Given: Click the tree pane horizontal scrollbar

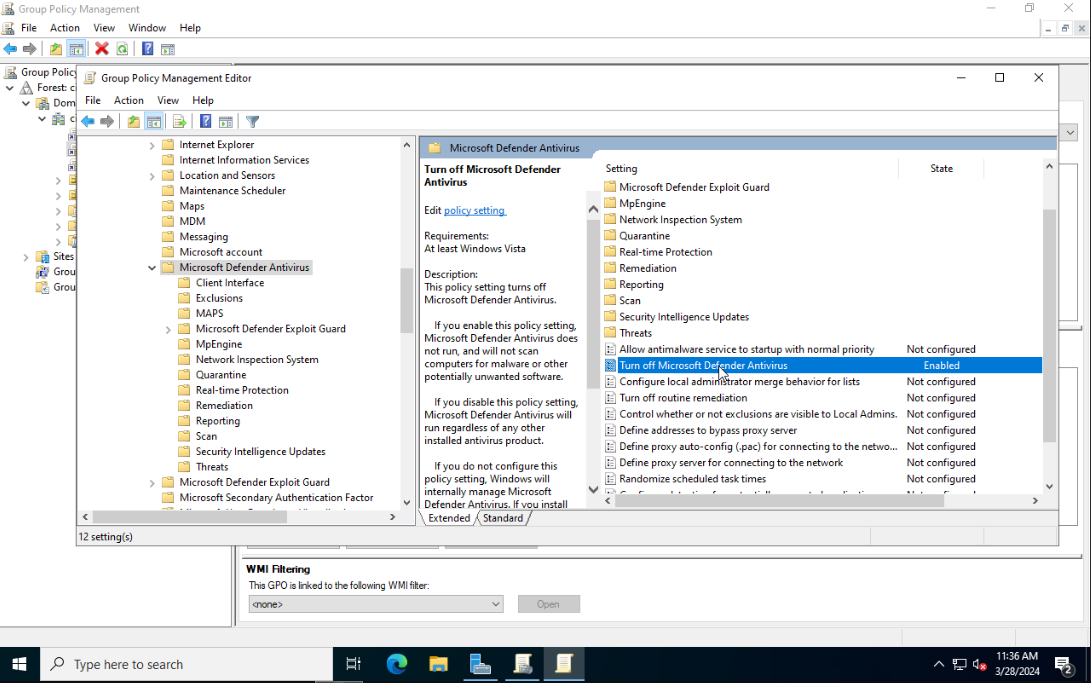Looking at the screenshot, I should click(x=189, y=517).
